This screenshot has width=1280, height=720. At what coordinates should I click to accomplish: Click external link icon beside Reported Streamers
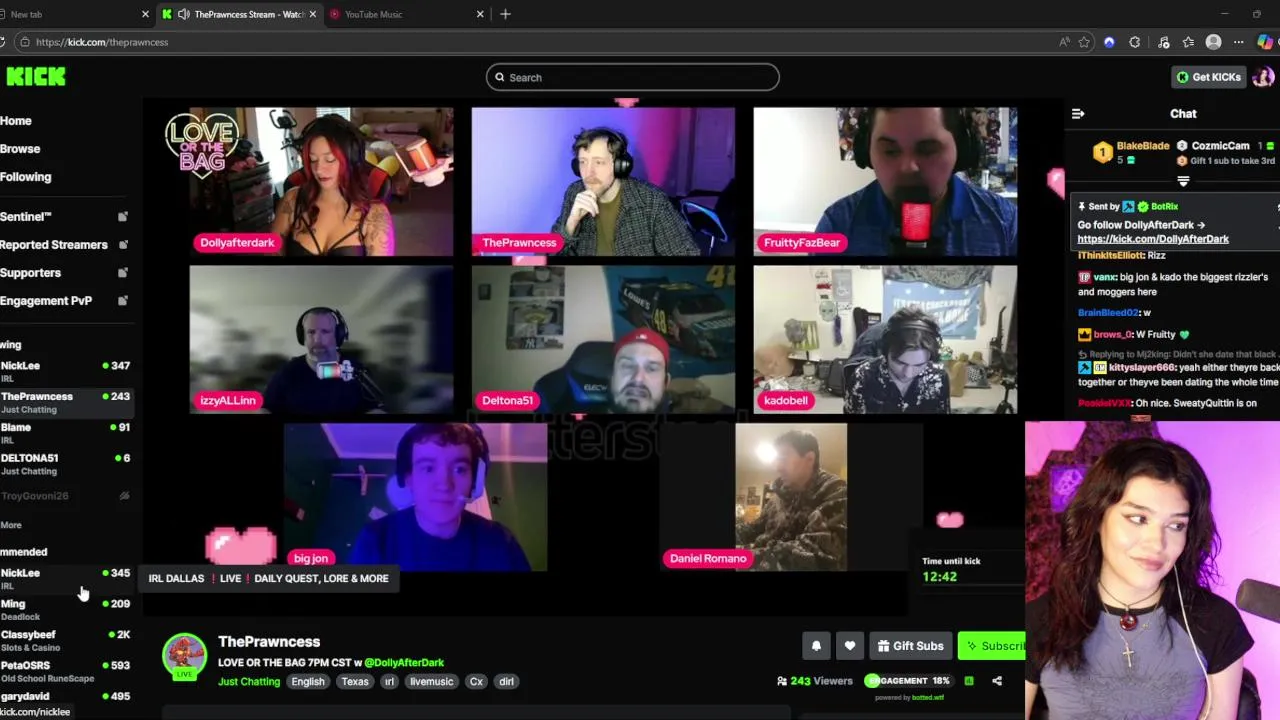123,245
